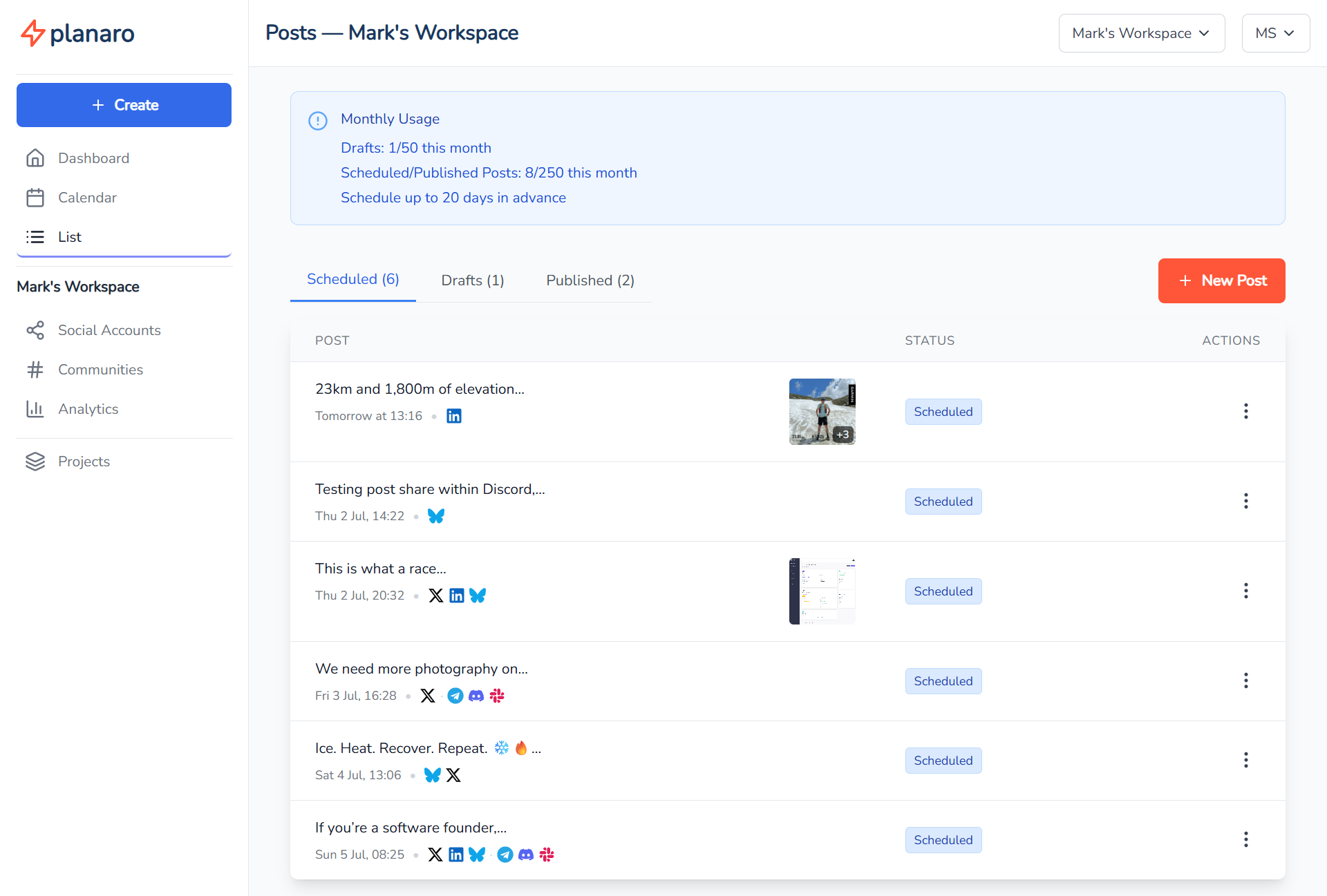
Task: Click Discord icon on software founder post
Action: click(x=526, y=855)
